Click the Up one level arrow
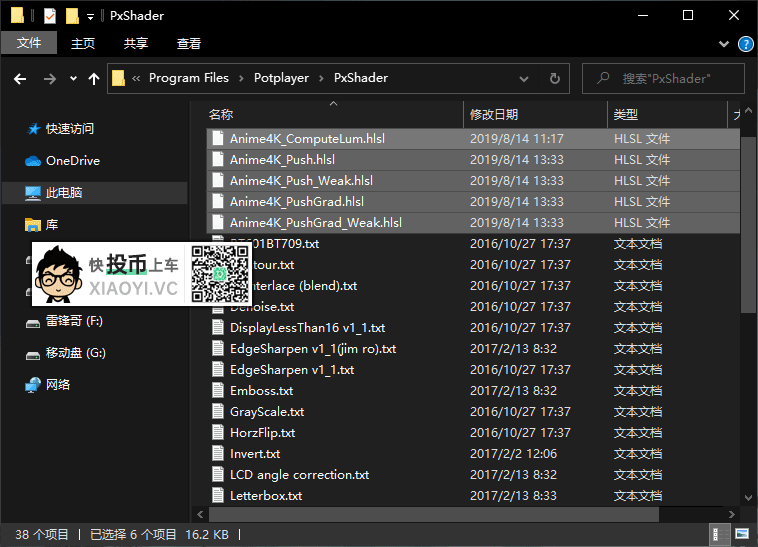758x547 pixels. tap(94, 79)
